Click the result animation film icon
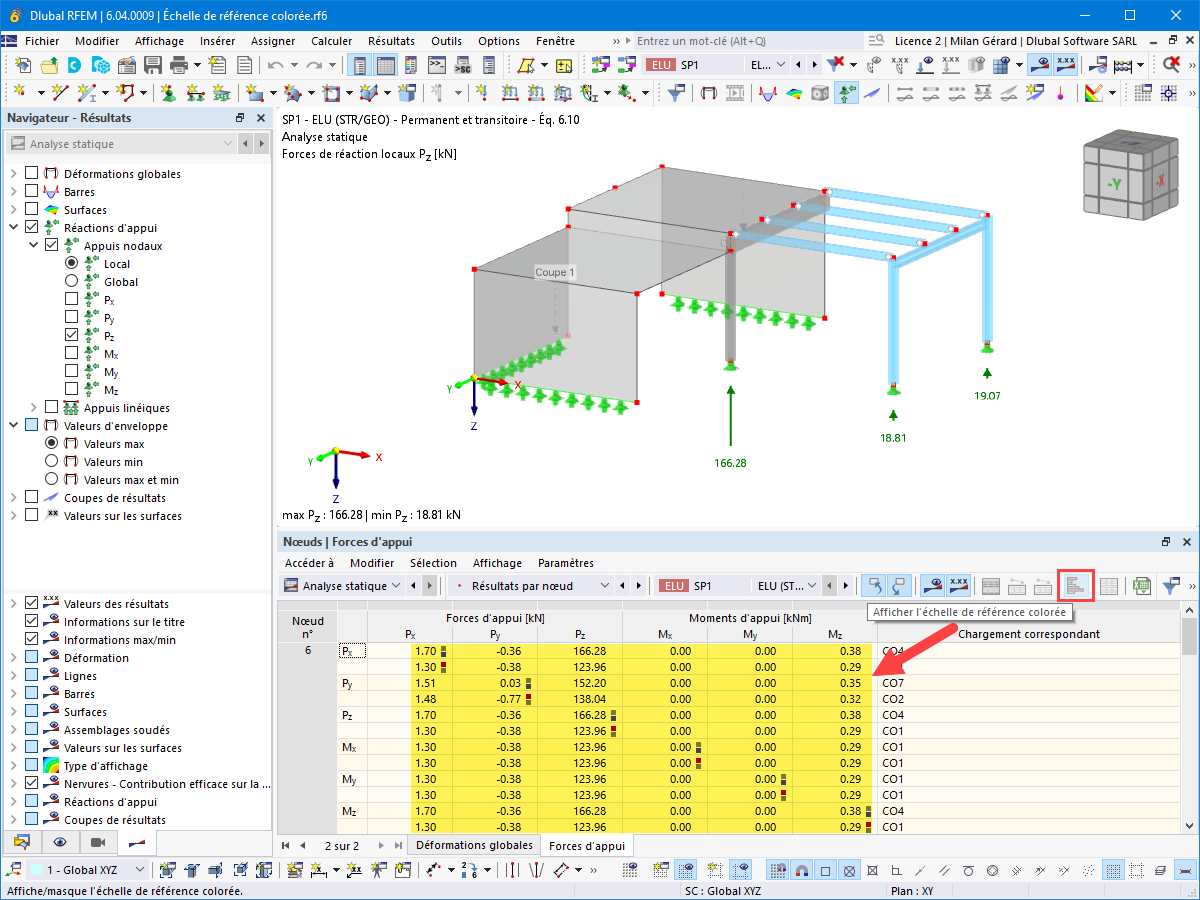Screen dimensions: 1200x900 735,93
